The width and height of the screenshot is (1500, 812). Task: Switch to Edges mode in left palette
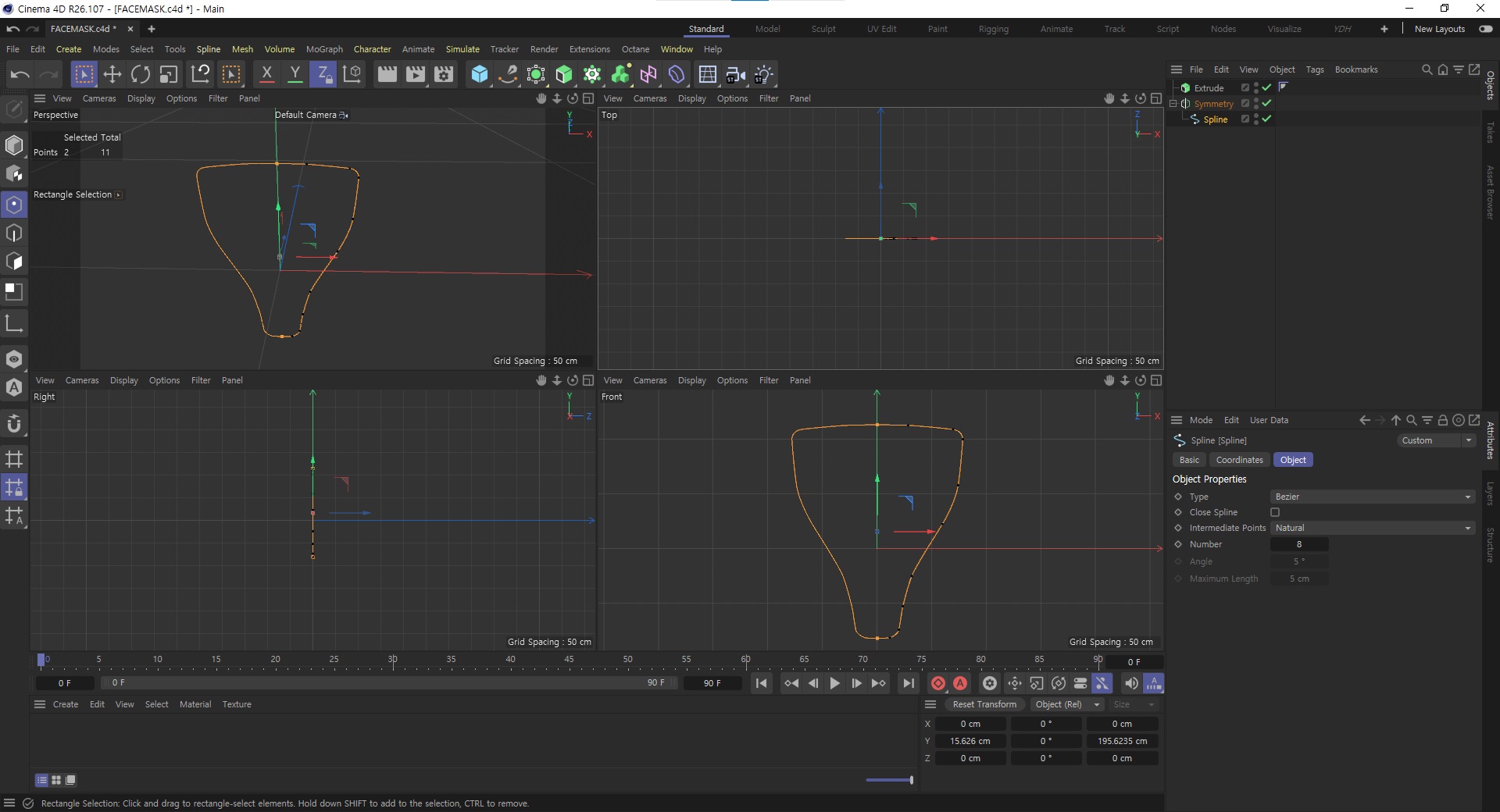click(14, 233)
